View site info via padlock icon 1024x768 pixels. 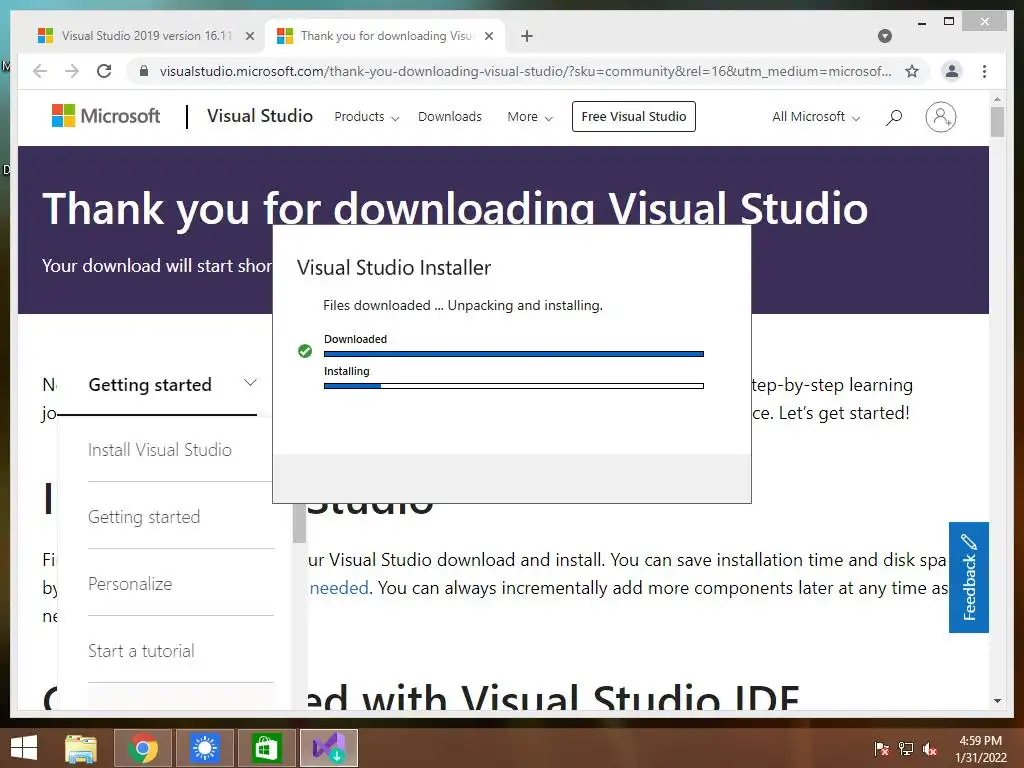coord(144,71)
